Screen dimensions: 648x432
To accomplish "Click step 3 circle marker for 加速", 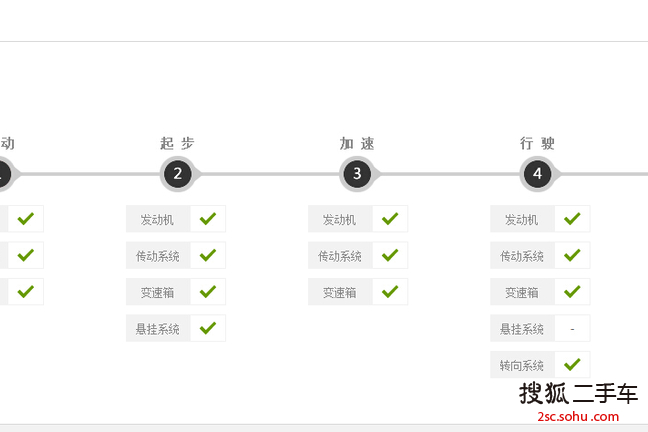I will coord(357,174).
